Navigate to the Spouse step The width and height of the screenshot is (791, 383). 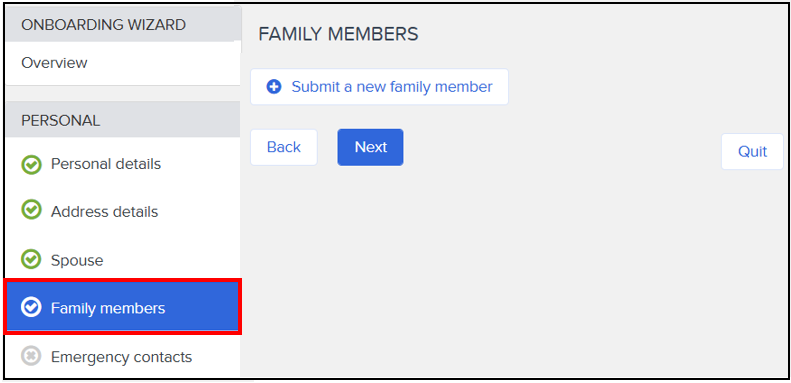pos(123,260)
